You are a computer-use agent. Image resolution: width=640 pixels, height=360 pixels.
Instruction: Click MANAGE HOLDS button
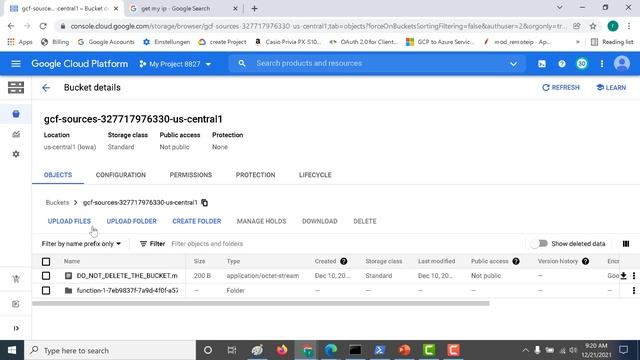point(262,221)
